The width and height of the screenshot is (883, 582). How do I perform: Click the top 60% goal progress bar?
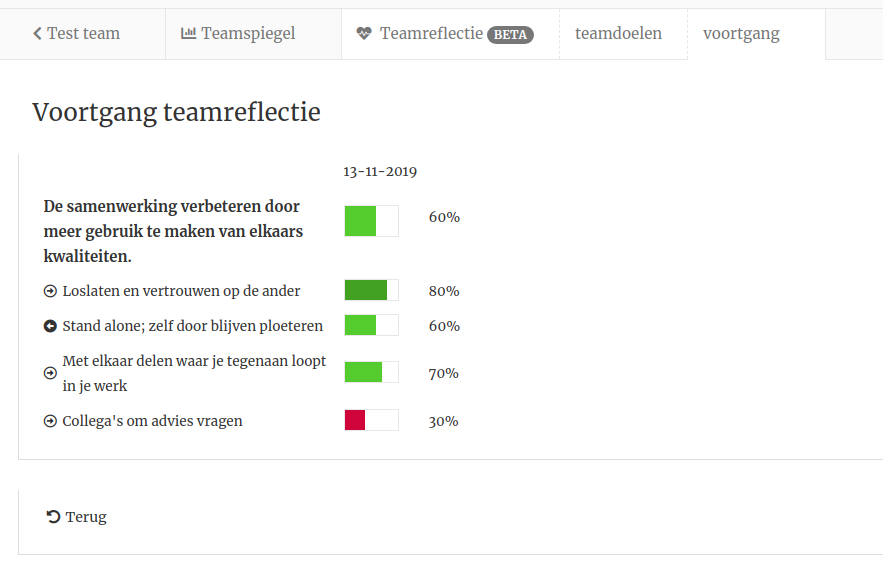click(372, 221)
